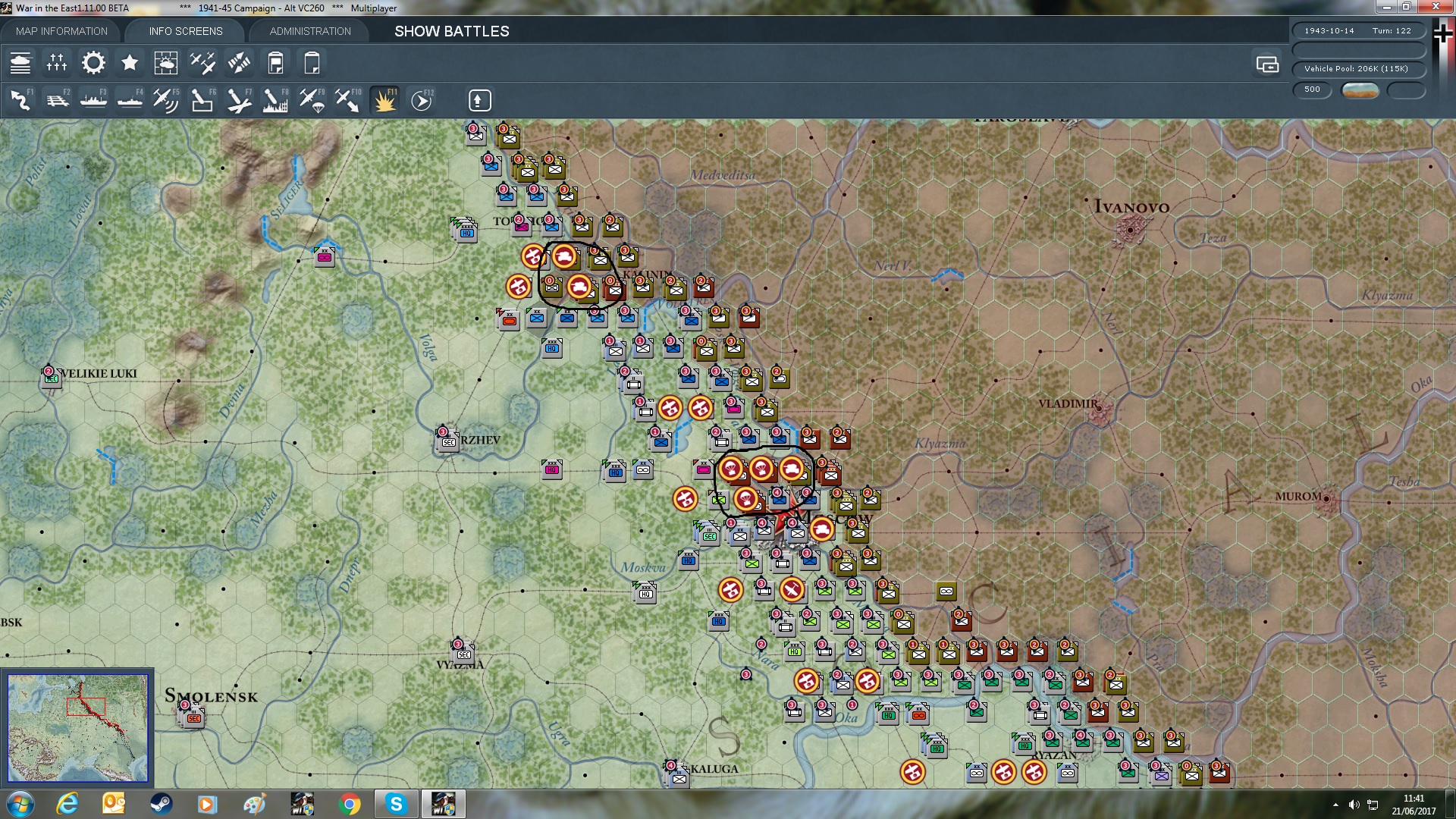
Task: Open Skype from the taskbar
Action: click(x=396, y=804)
